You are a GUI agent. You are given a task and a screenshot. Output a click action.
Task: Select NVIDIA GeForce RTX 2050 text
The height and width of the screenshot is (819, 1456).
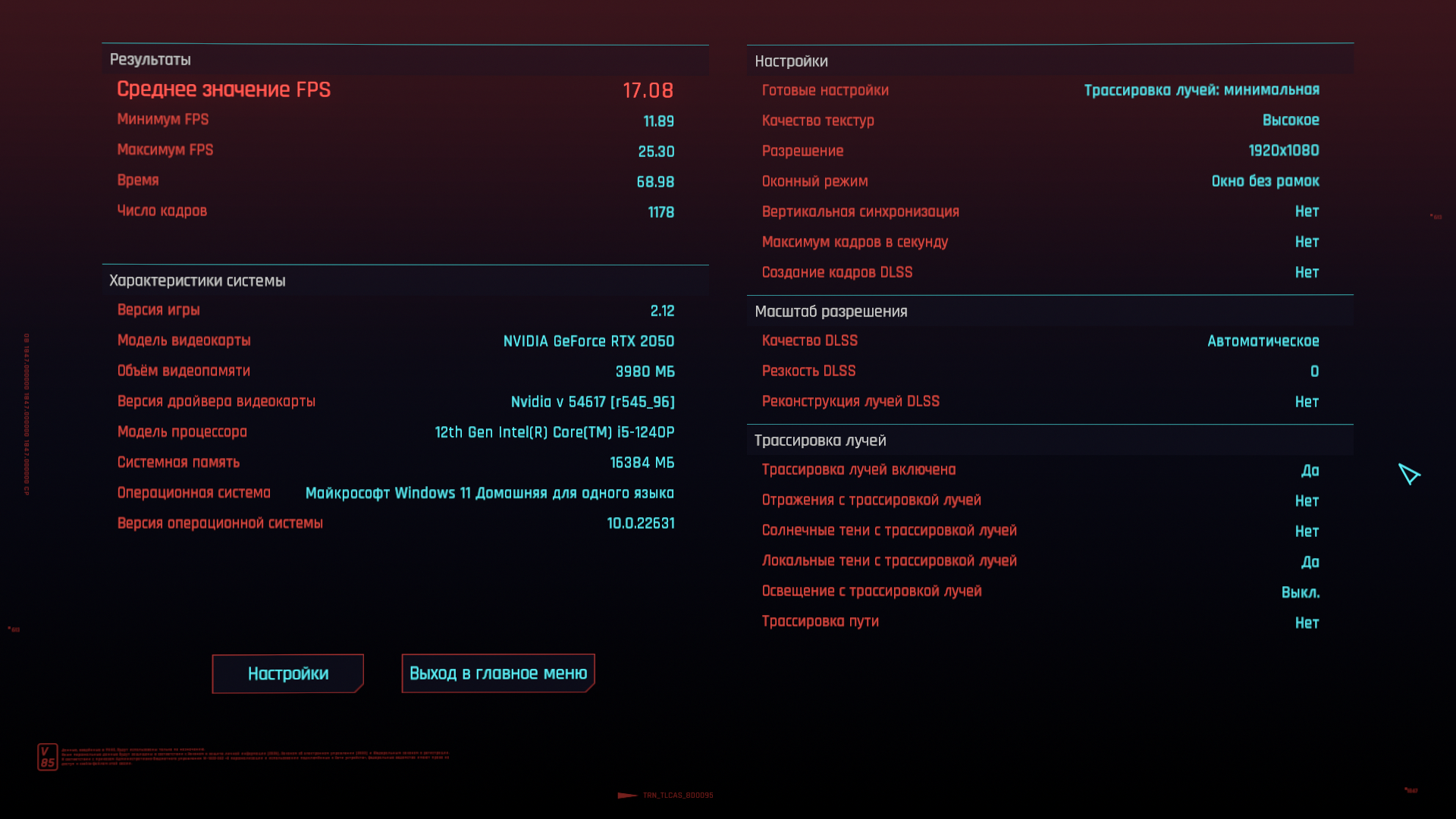[588, 341]
